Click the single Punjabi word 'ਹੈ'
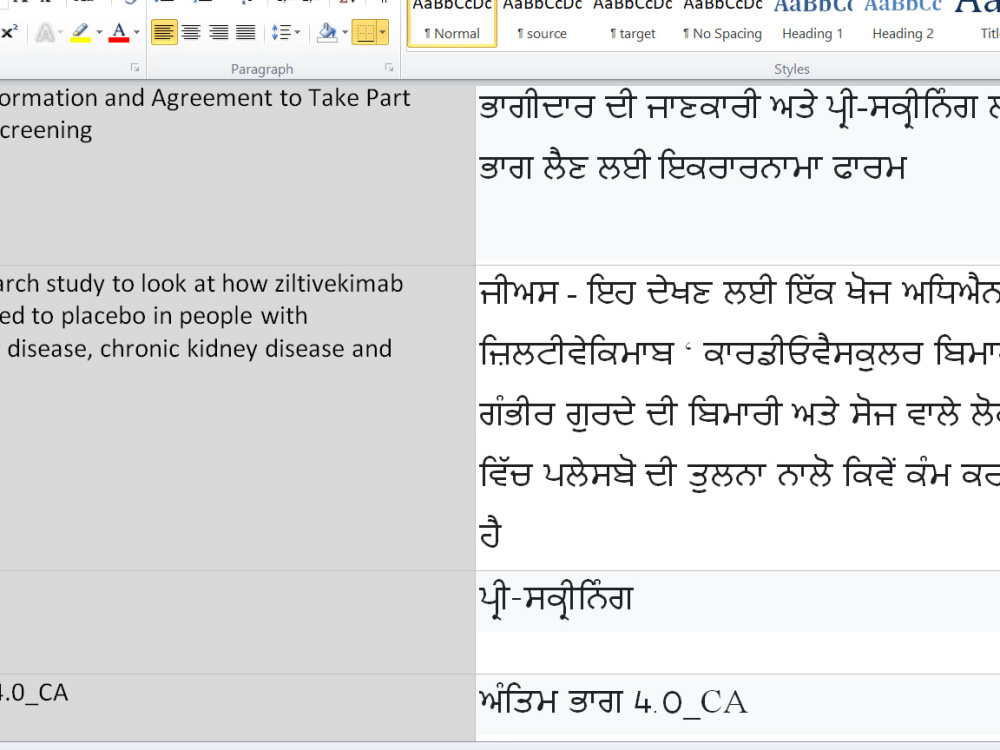Screen dimensions: 1000x750 (490, 532)
